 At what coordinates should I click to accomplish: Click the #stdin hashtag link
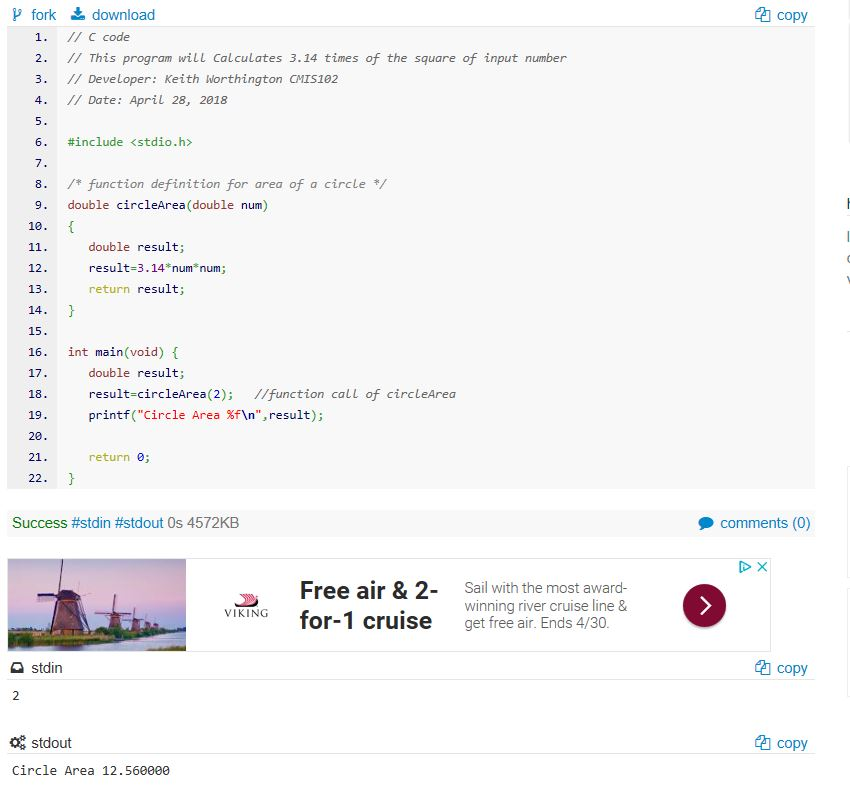(91, 523)
